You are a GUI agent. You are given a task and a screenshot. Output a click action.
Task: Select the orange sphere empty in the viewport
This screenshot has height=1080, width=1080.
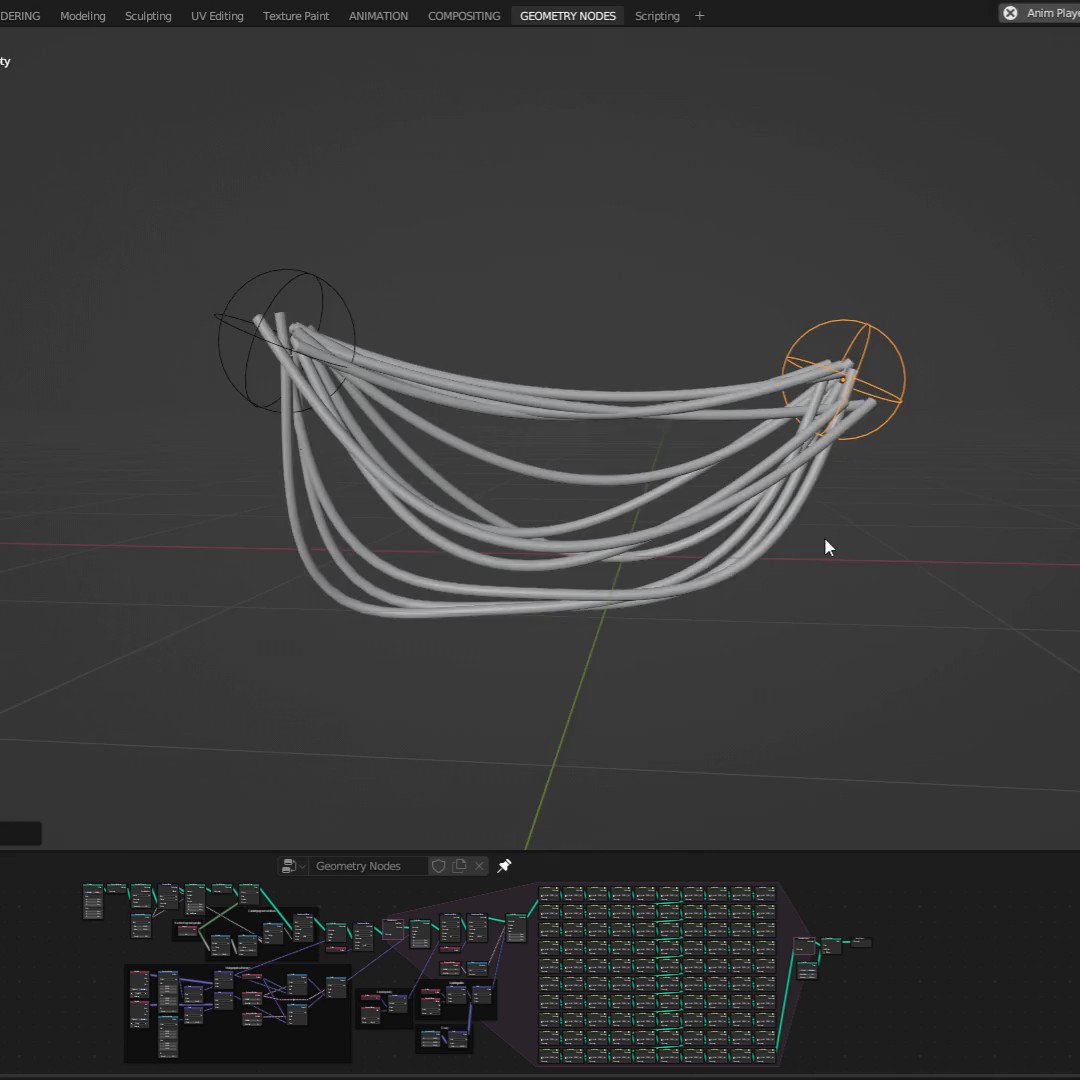(x=845, y=378)
